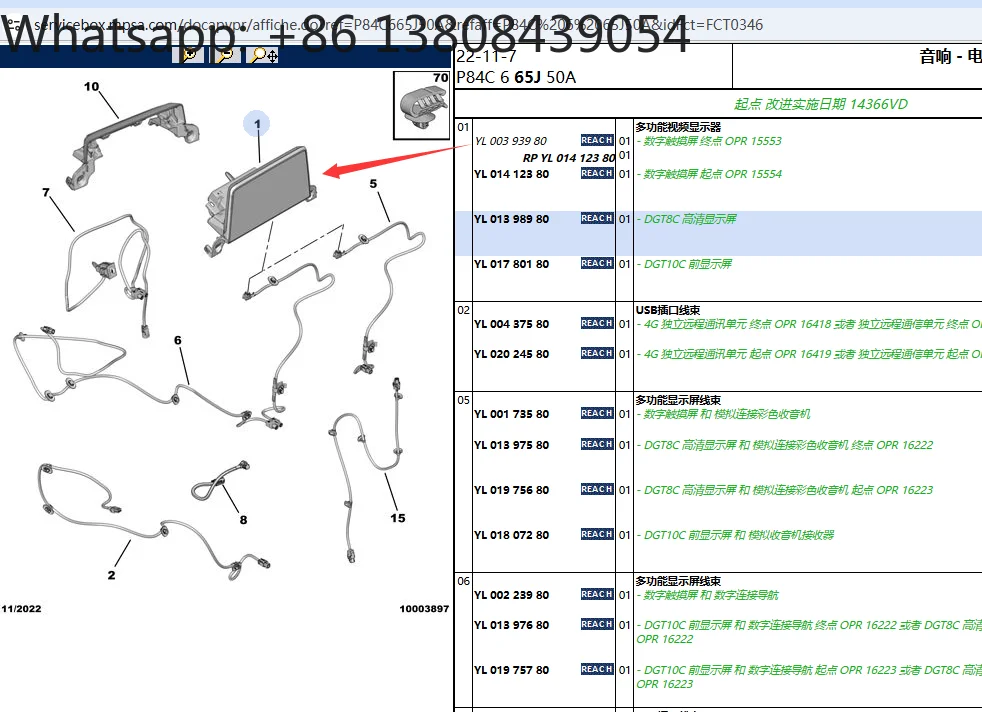Click the zoom in magnifier icon
The height and width of the screenshot is (712, 982).
(x=188, y=55)
